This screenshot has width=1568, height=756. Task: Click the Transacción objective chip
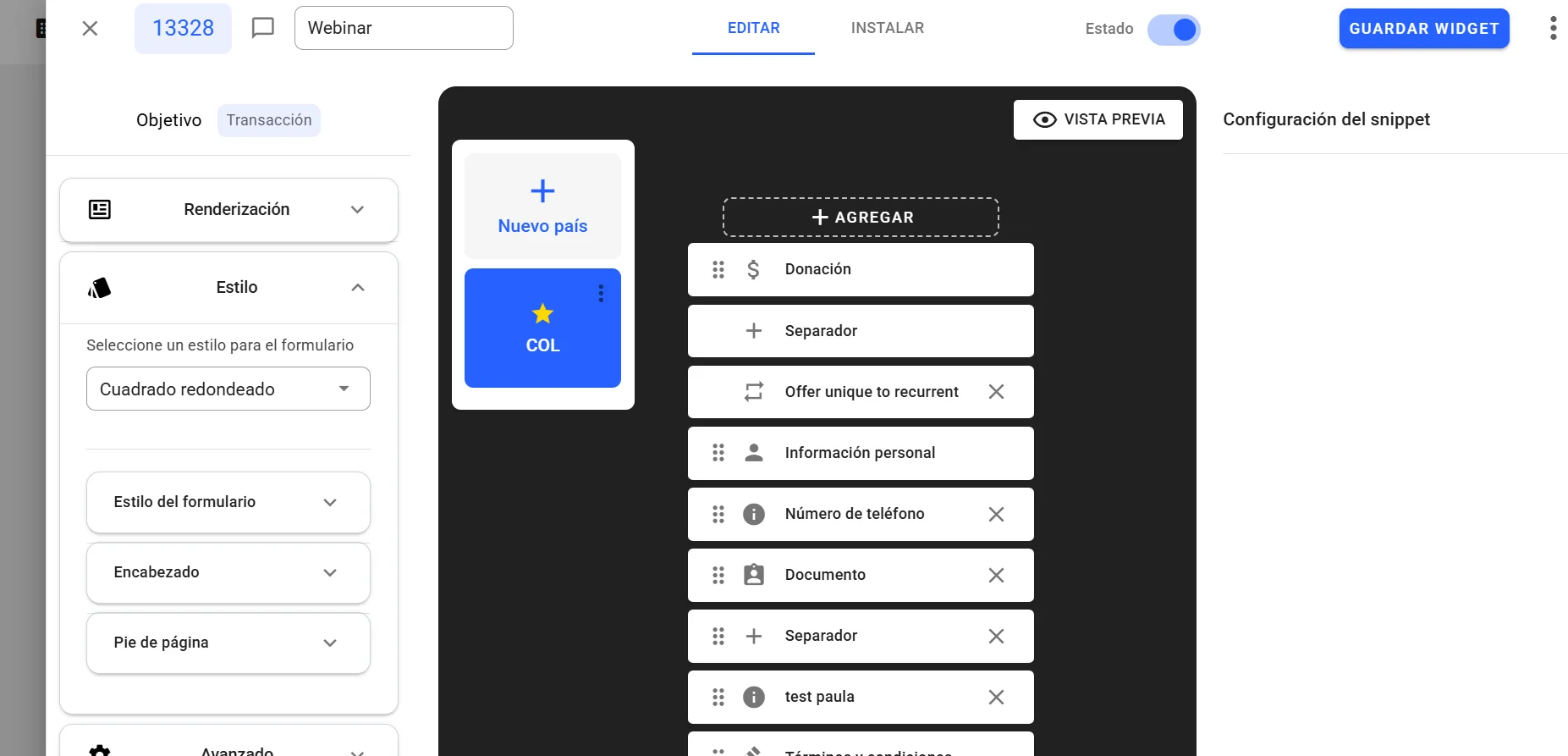coord(269,120)
